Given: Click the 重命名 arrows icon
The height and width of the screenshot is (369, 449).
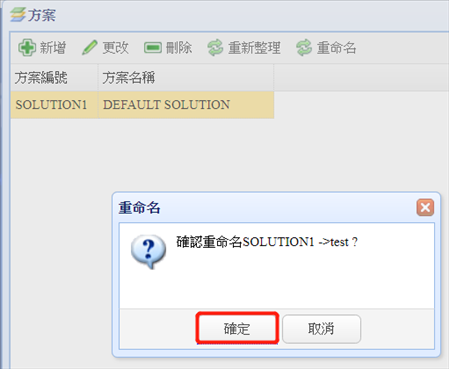Looking at the screenshot, I should 304,48.
